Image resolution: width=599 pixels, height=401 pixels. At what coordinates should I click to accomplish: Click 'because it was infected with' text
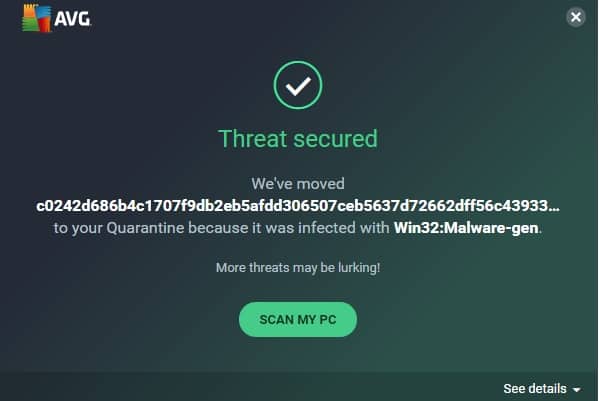(289, 228)
